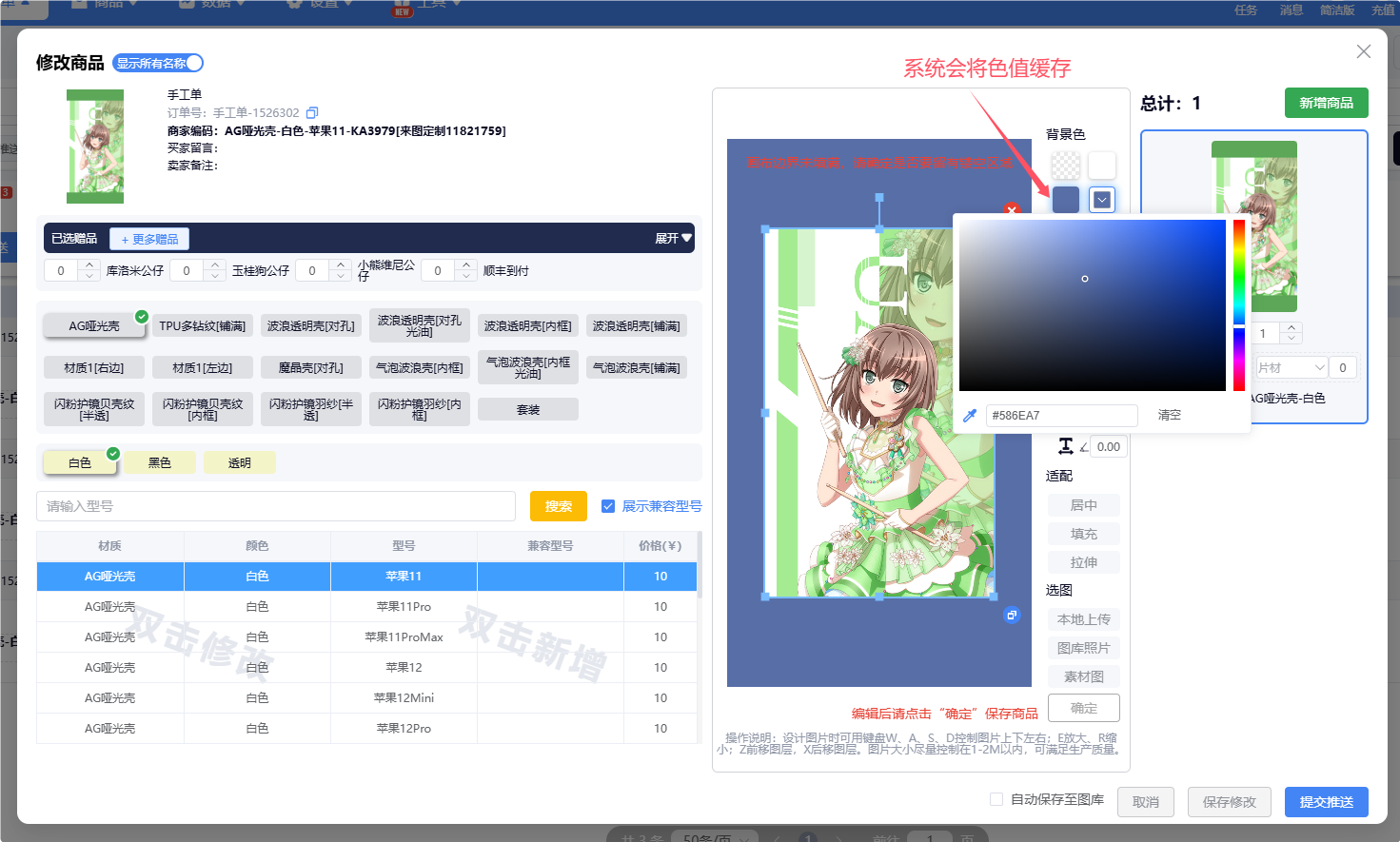Open the 消息 menu in the top bar

click(1292, 10)
